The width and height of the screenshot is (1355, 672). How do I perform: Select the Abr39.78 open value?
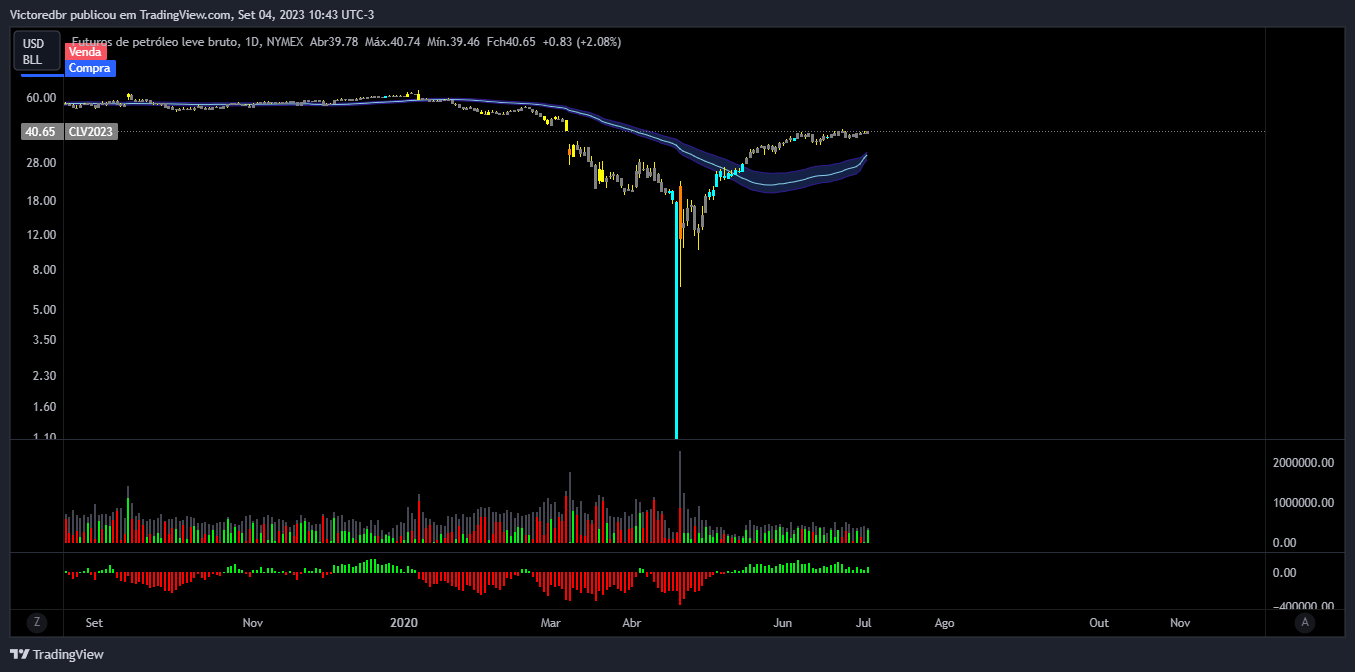tap(334, 42)
